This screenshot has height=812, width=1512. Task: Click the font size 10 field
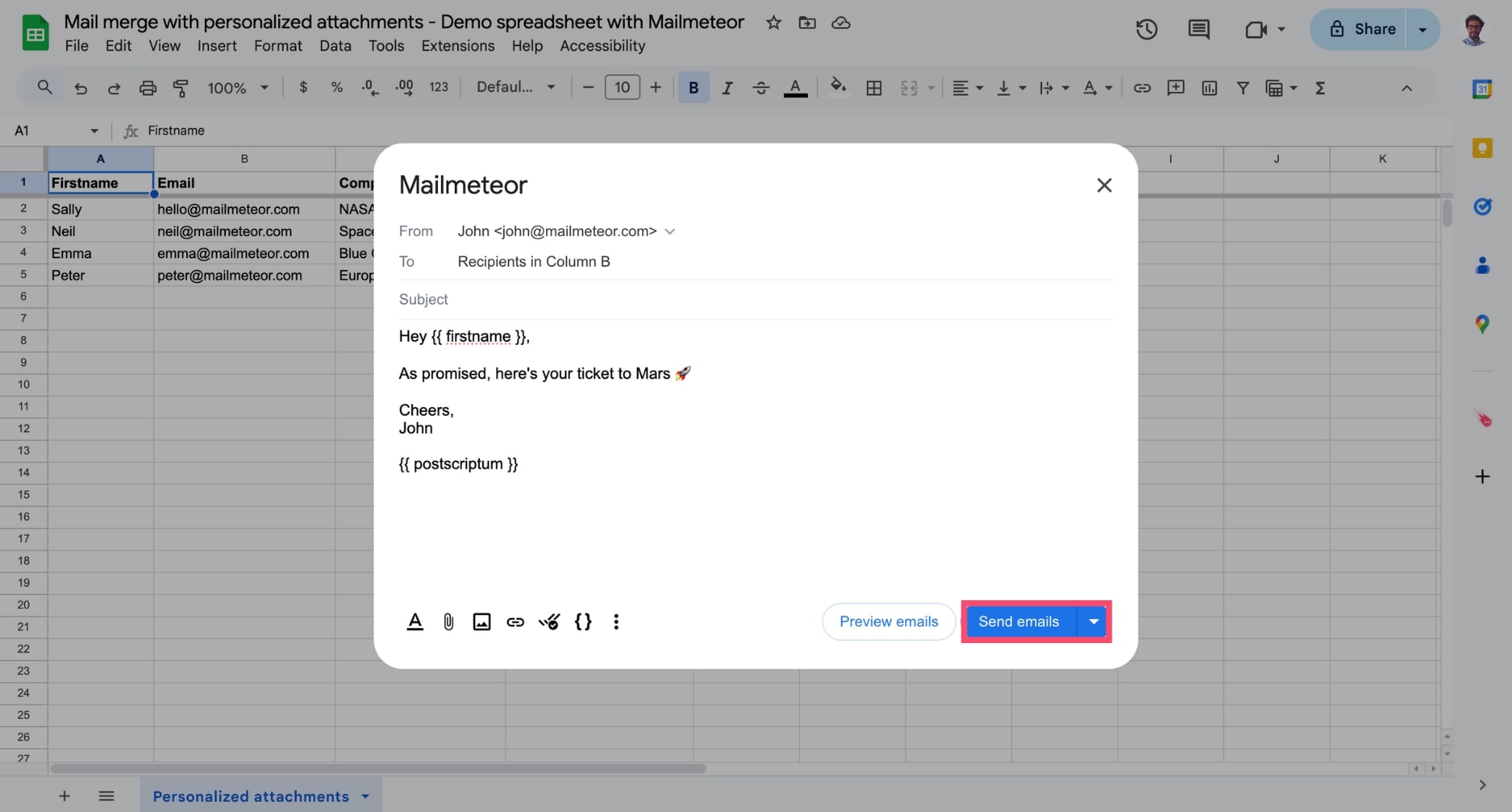tap(622, 87)
